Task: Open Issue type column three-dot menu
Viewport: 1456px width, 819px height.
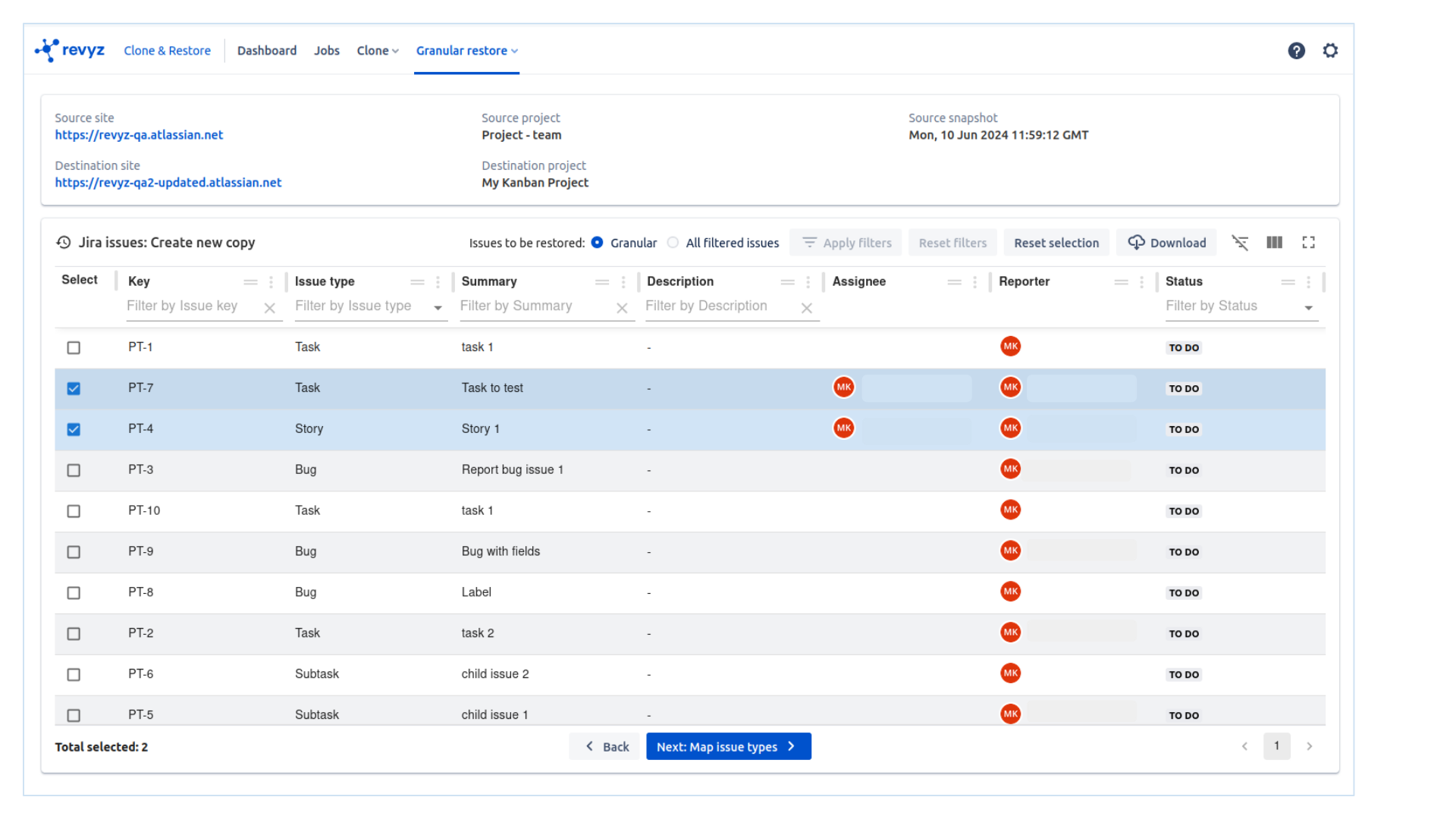Action: 438,282
